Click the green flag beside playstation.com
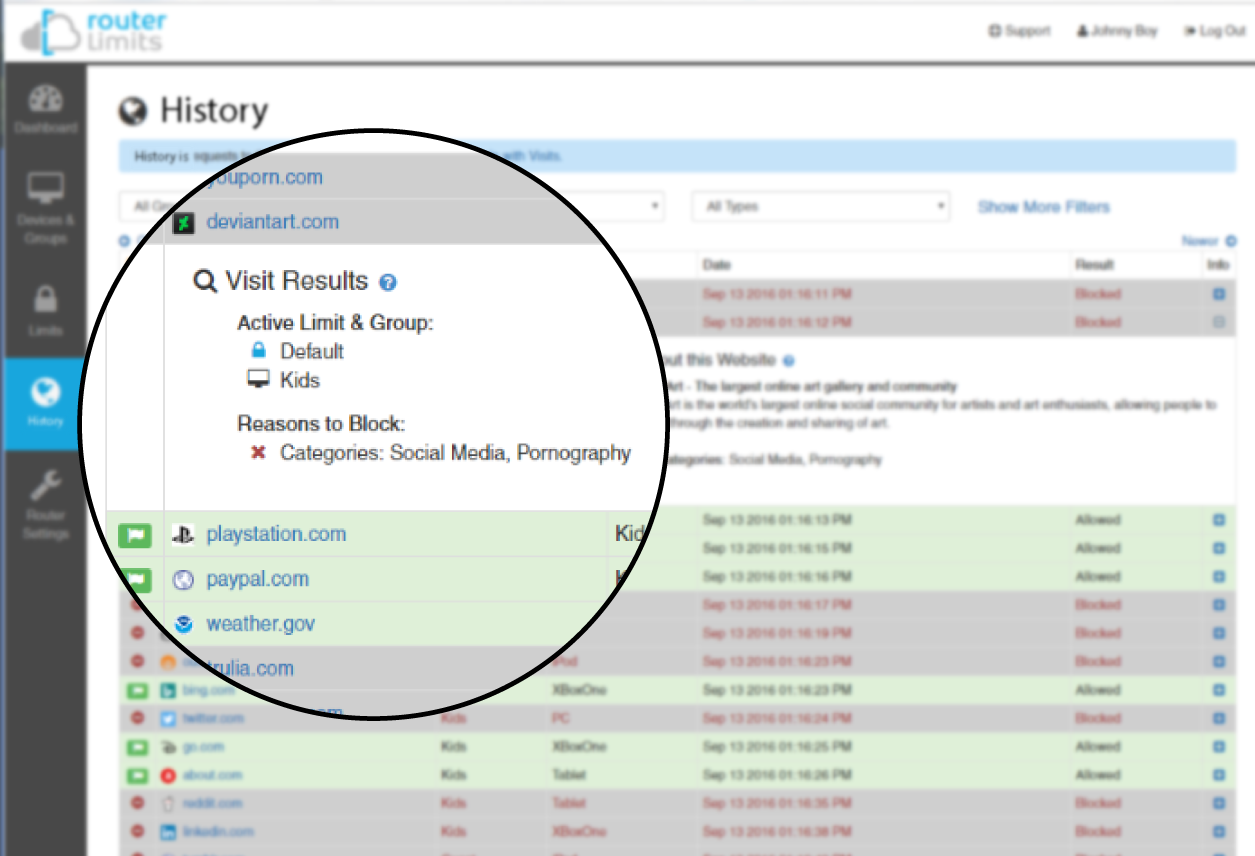This screenshot has width=1255, height=856. click(x=136, y=535)
